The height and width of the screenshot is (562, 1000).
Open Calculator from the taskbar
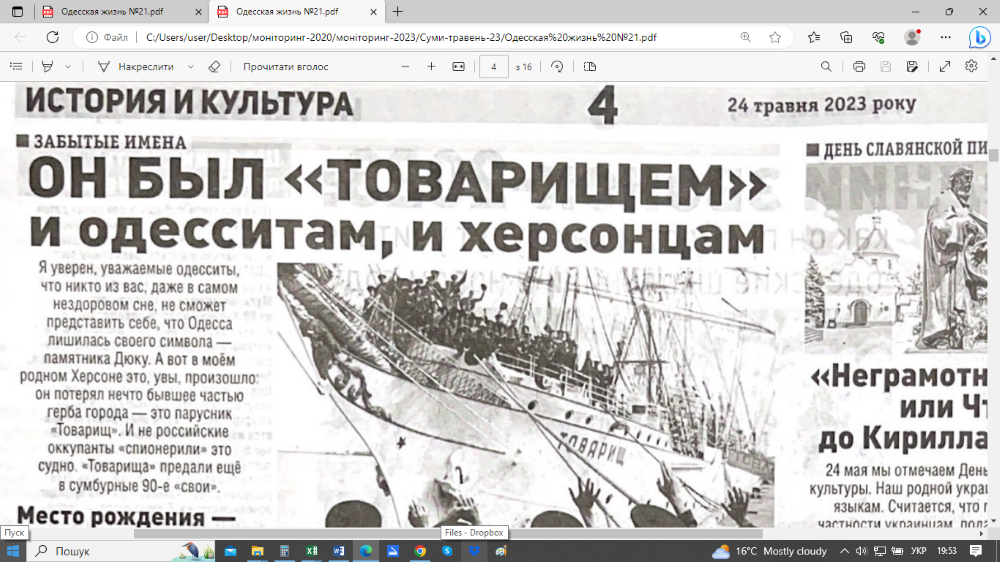point(284,551)
